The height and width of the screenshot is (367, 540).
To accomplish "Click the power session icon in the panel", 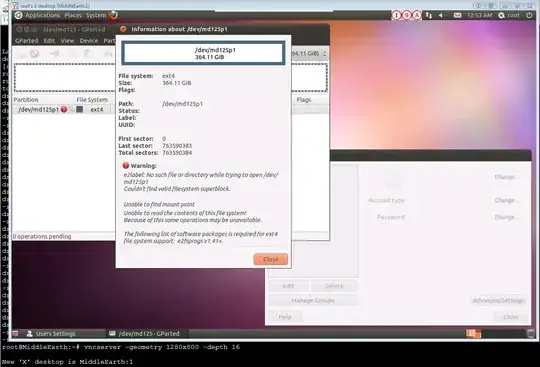I will click(529, 15).
